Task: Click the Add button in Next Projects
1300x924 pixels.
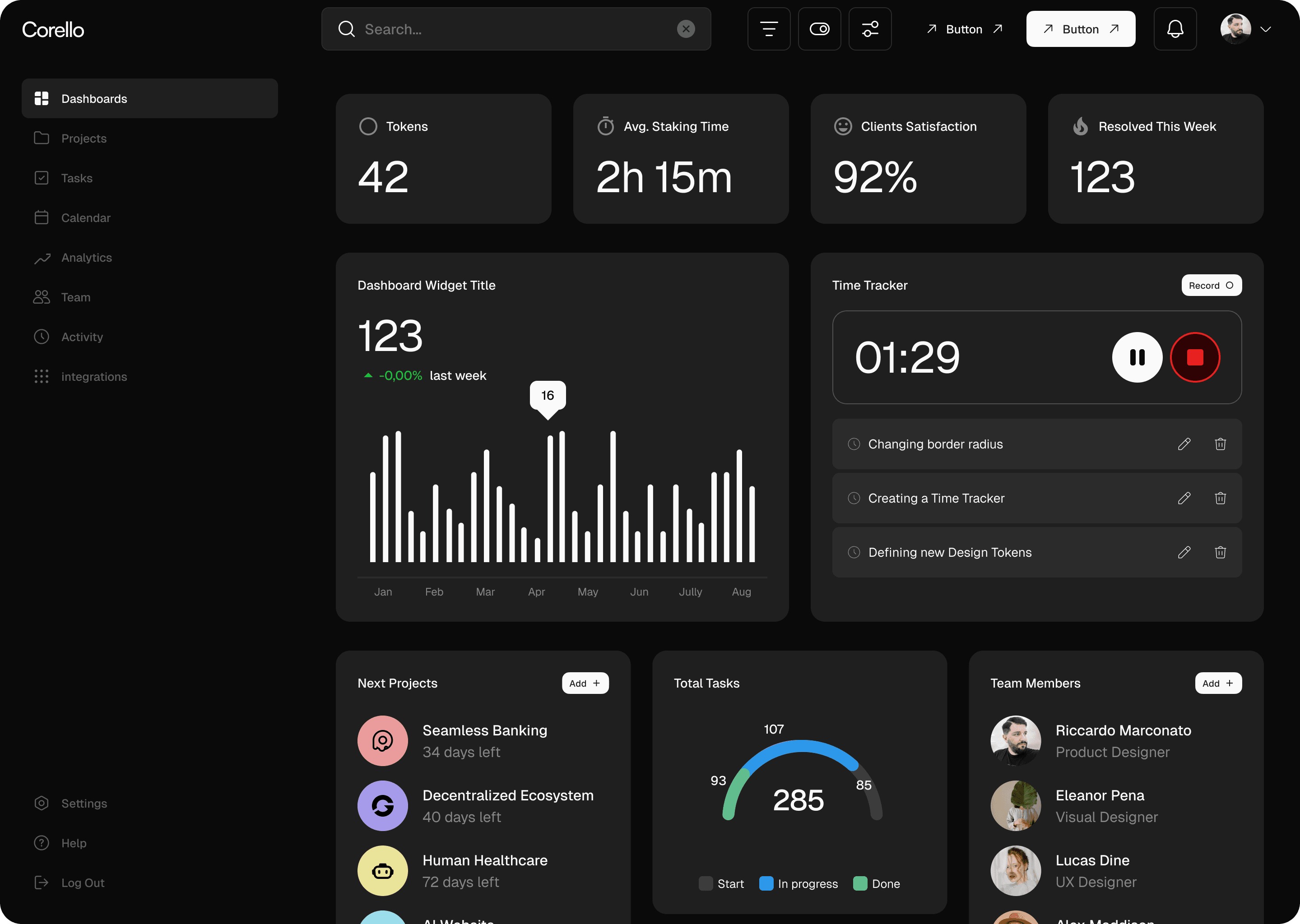Action: 585,684
